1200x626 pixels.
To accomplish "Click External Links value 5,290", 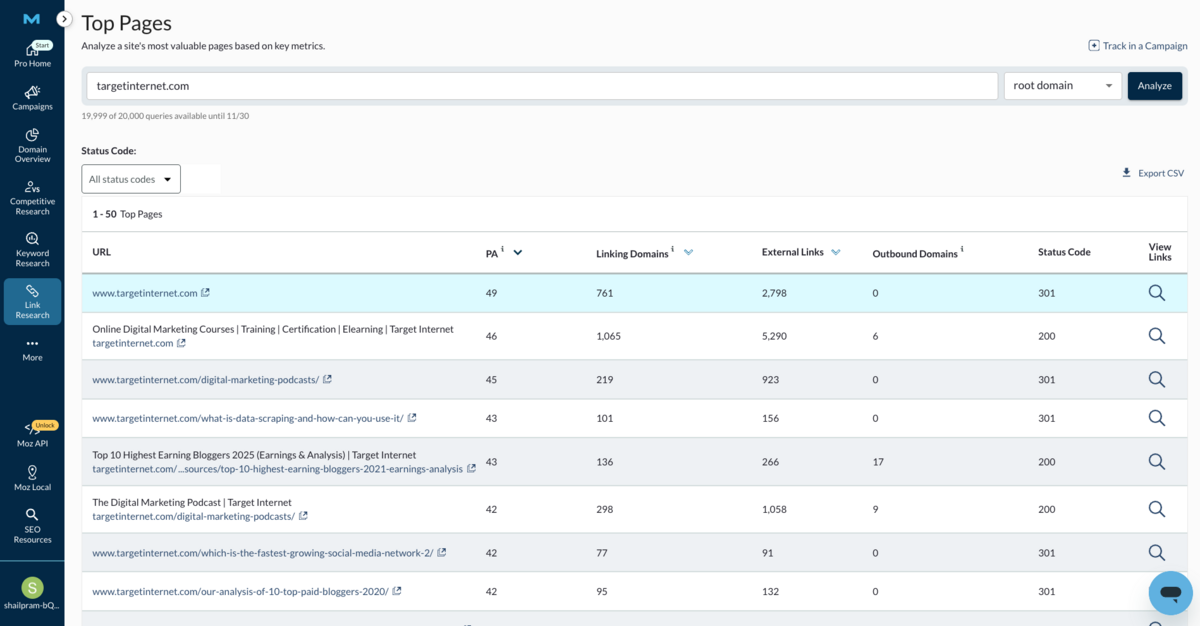I will click(x=776, y=336).
